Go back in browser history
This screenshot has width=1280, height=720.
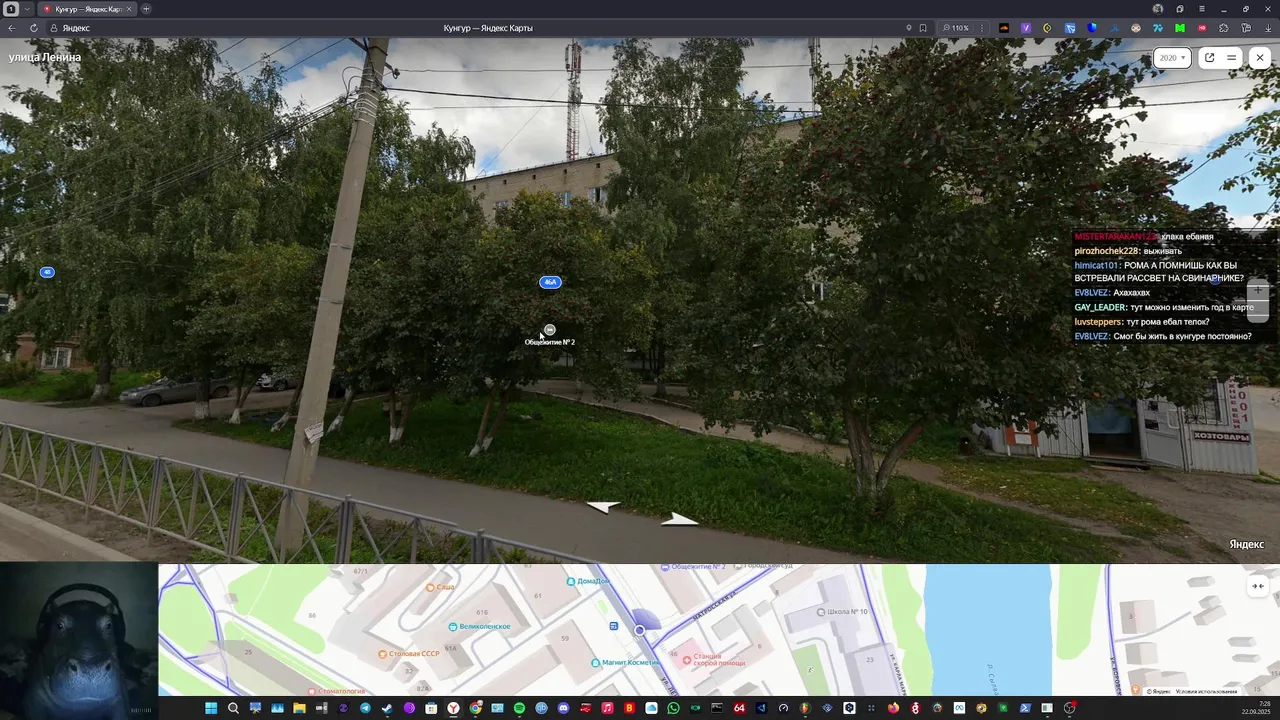tap(12, 28)
